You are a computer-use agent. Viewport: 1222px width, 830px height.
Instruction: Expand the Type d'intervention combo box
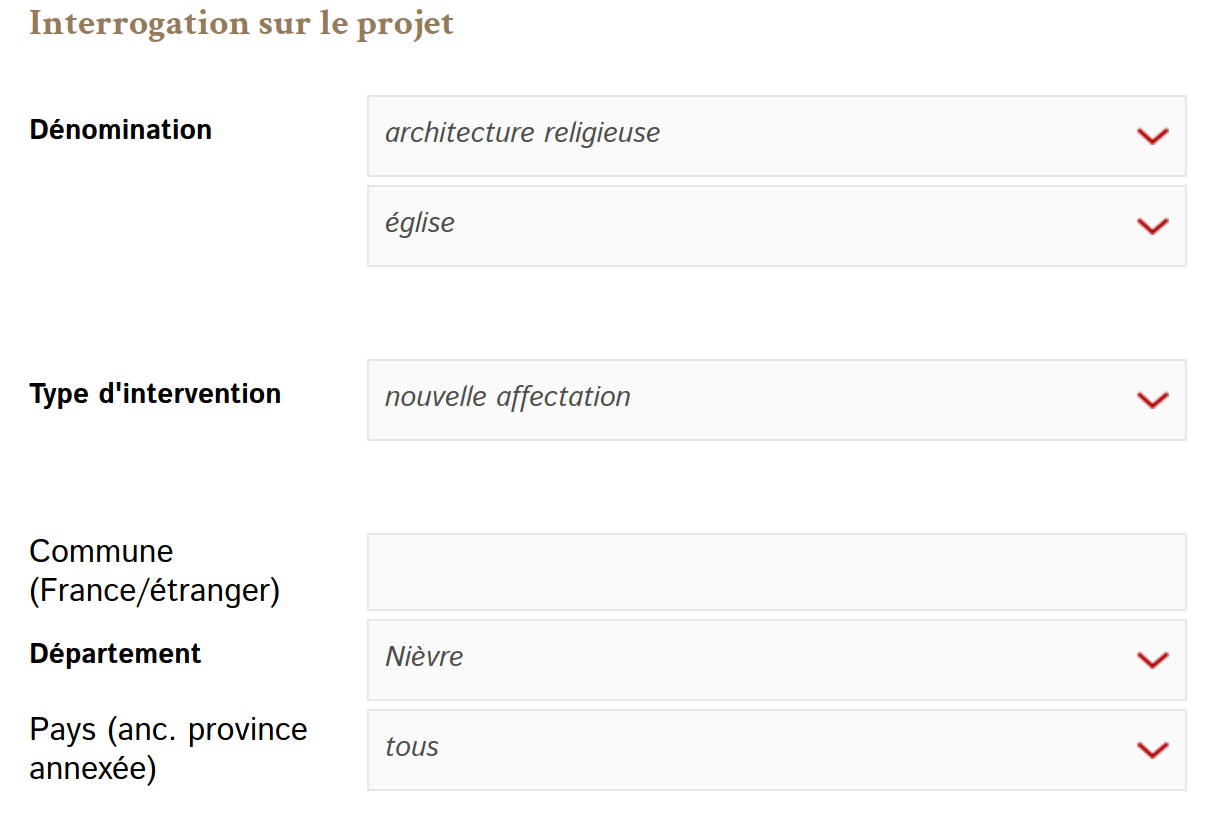coord(777,400)
